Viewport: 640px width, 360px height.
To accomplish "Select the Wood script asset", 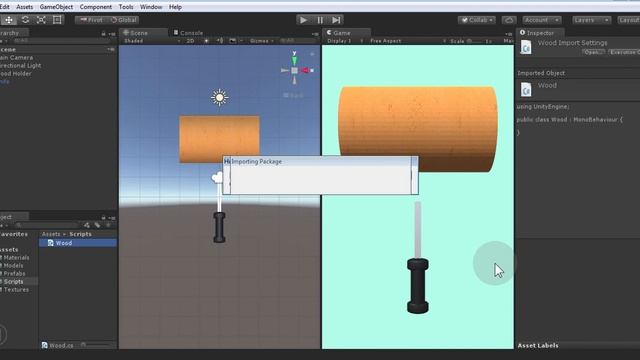I will click(x=78, y=243).
